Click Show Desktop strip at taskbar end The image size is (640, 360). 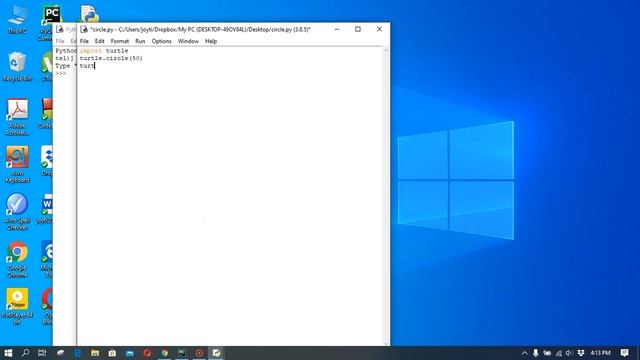coord(638,353)
